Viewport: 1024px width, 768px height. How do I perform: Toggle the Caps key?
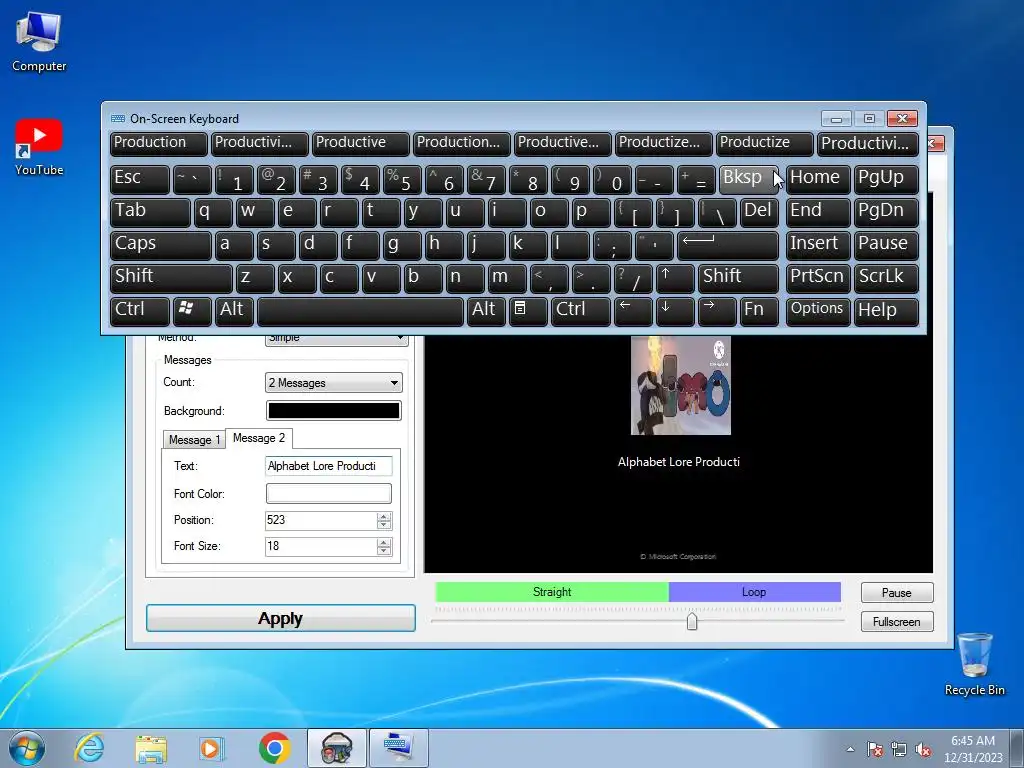click(161, 246)
